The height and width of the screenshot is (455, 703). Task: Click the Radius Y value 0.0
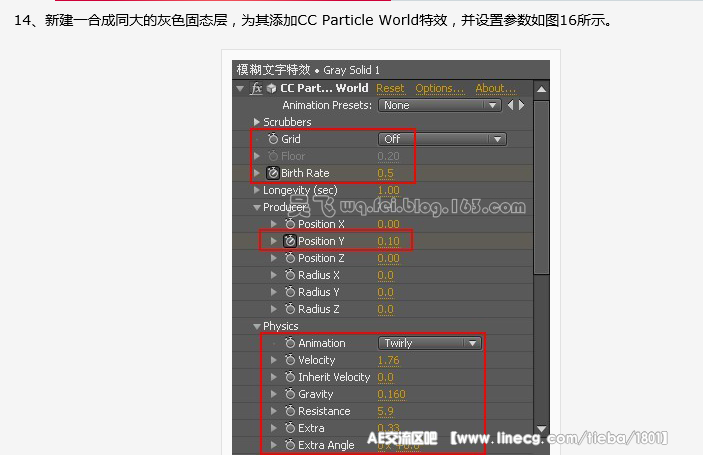click(x=386, y=293)
